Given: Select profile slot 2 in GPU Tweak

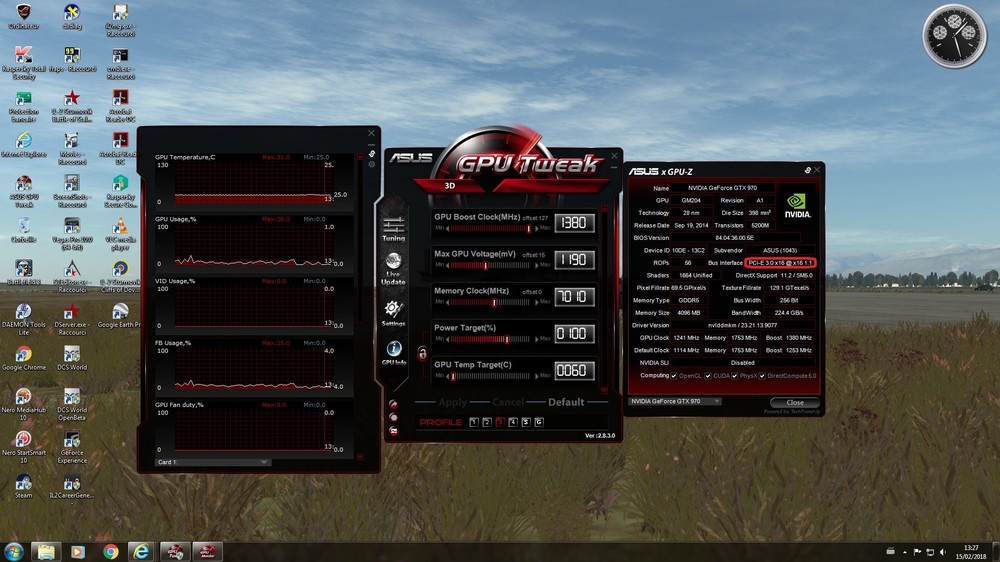Looking at the screenshot, I should [487, 422].
